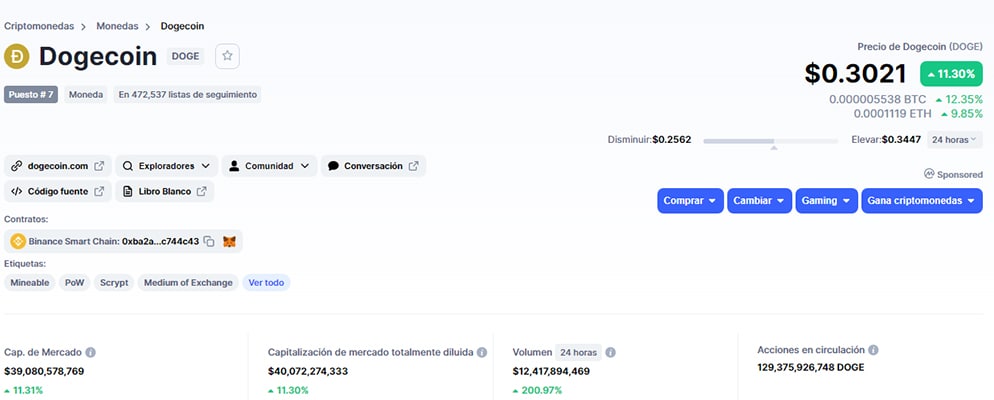
Task: Change the 24 horas price range selector
Action: point(955,139)
